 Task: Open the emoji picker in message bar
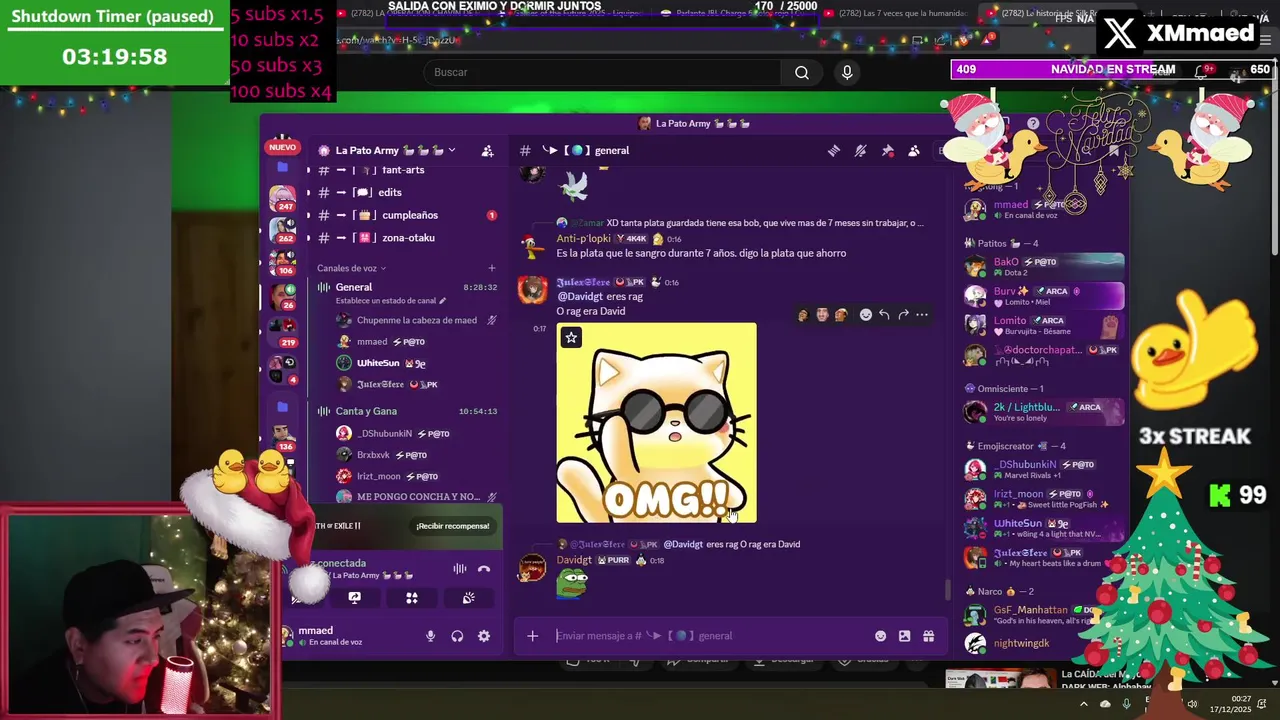(880, 636)
